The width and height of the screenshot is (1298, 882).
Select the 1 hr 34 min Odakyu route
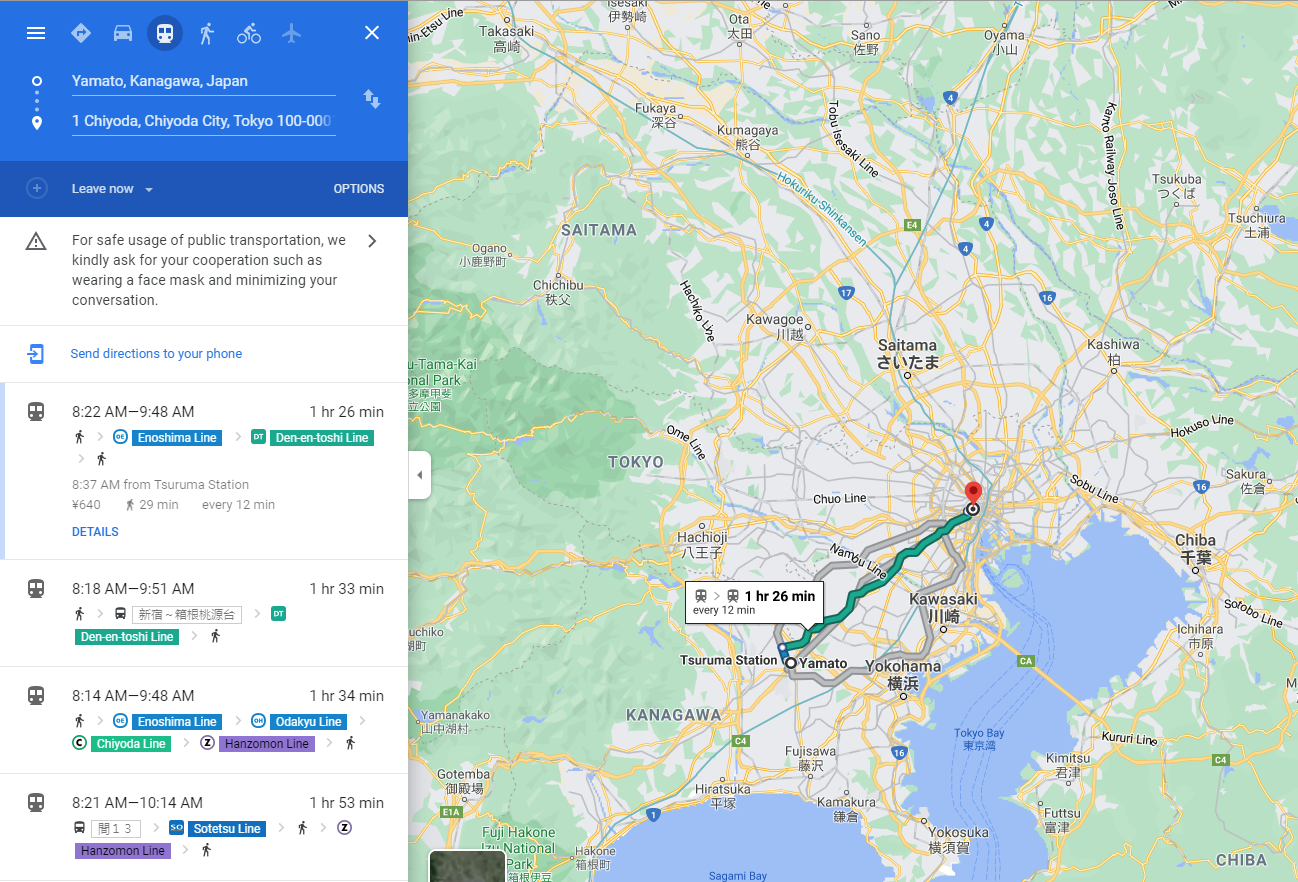coord(204,720)
